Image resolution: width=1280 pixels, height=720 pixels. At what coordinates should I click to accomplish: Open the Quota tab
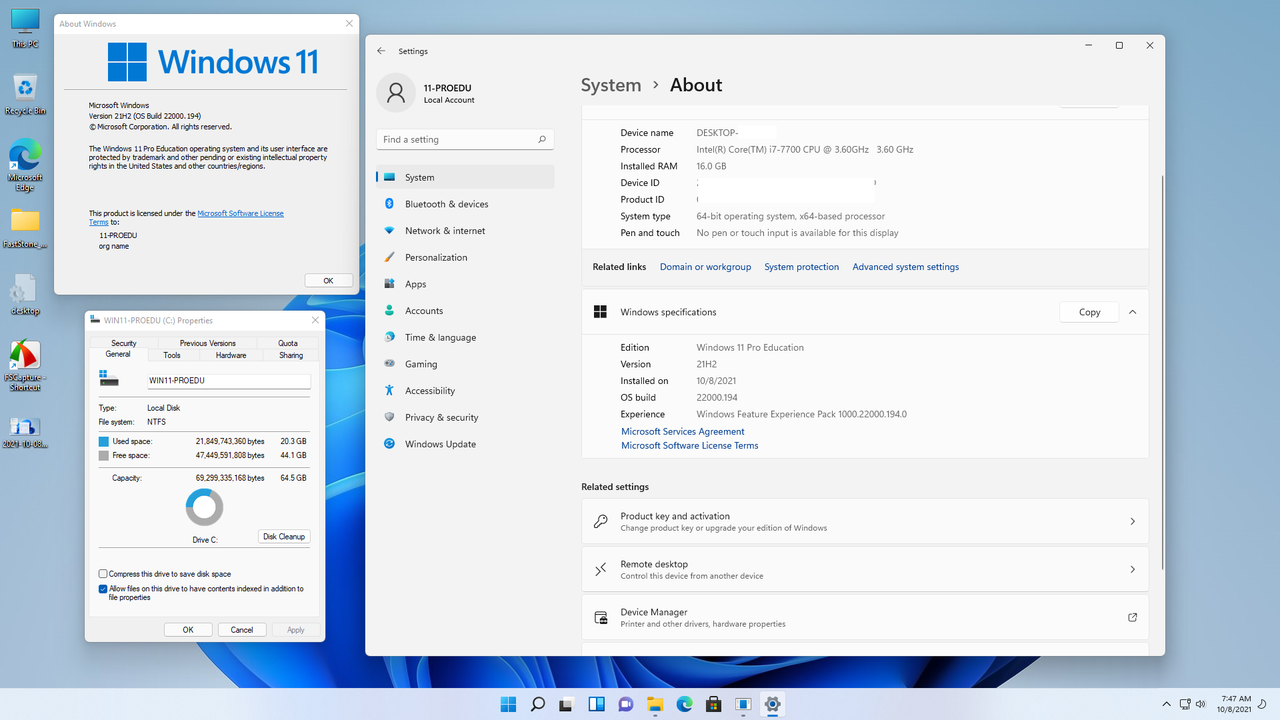pyautogui.click(x=288, y=343)
